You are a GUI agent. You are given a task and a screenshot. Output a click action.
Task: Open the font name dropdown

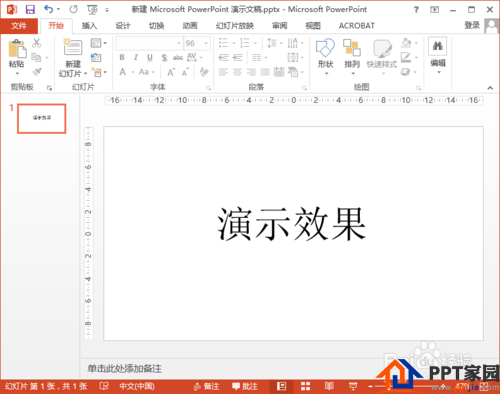pyautogui.click(x=179, y=43)
